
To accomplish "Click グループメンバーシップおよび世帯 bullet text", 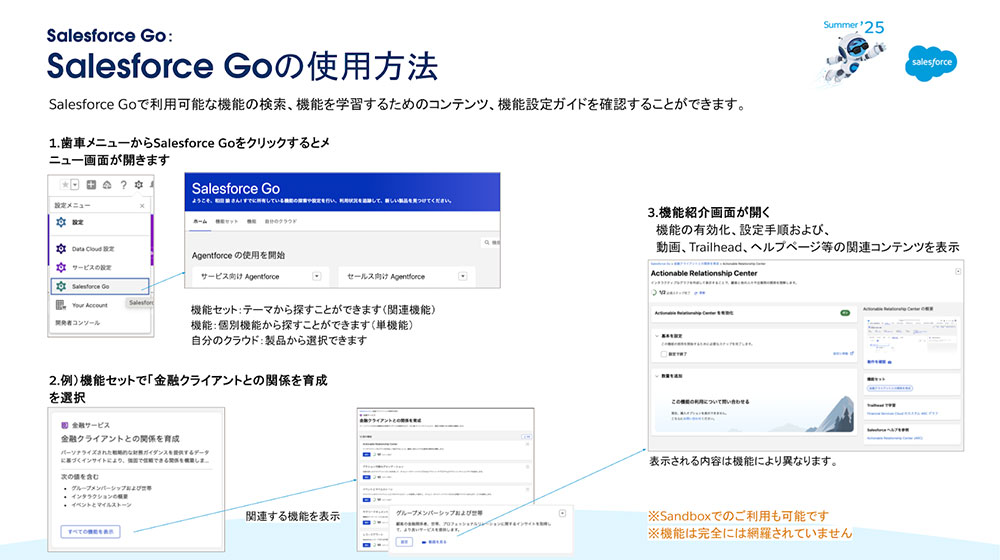I will [112, 488].
